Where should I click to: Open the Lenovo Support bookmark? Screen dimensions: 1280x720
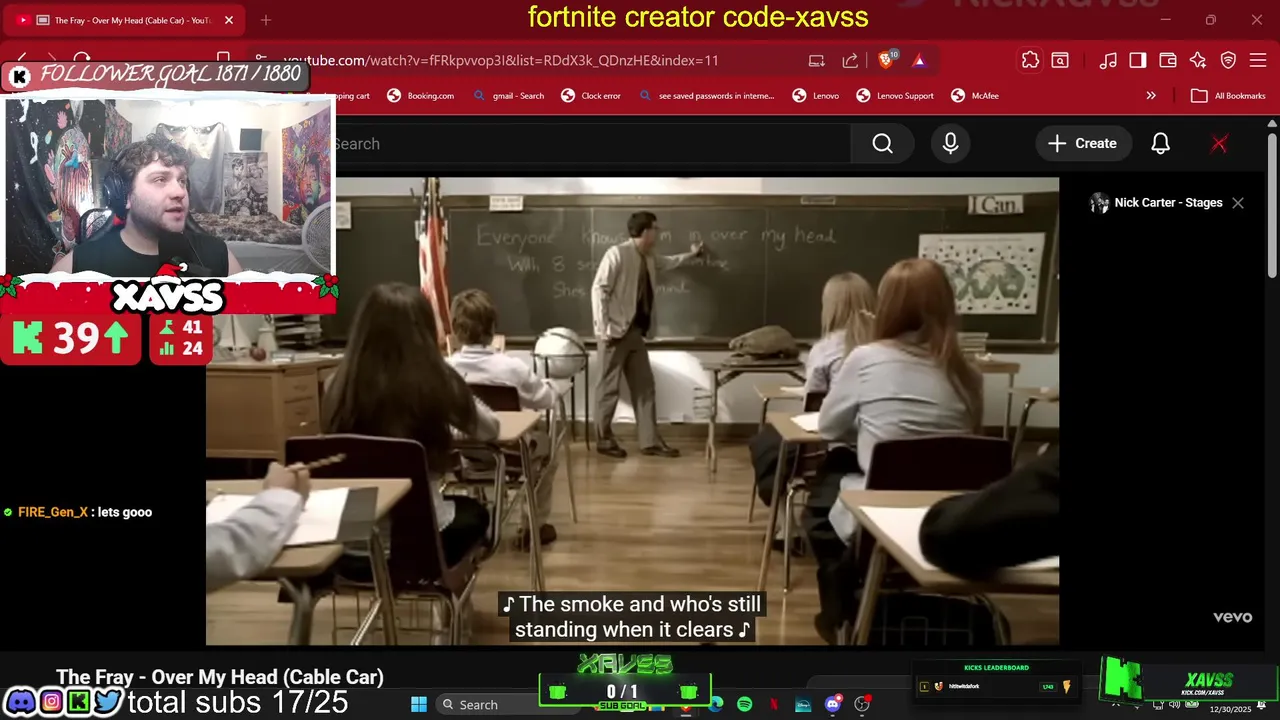pyautogui.click(x=895, y=96)
